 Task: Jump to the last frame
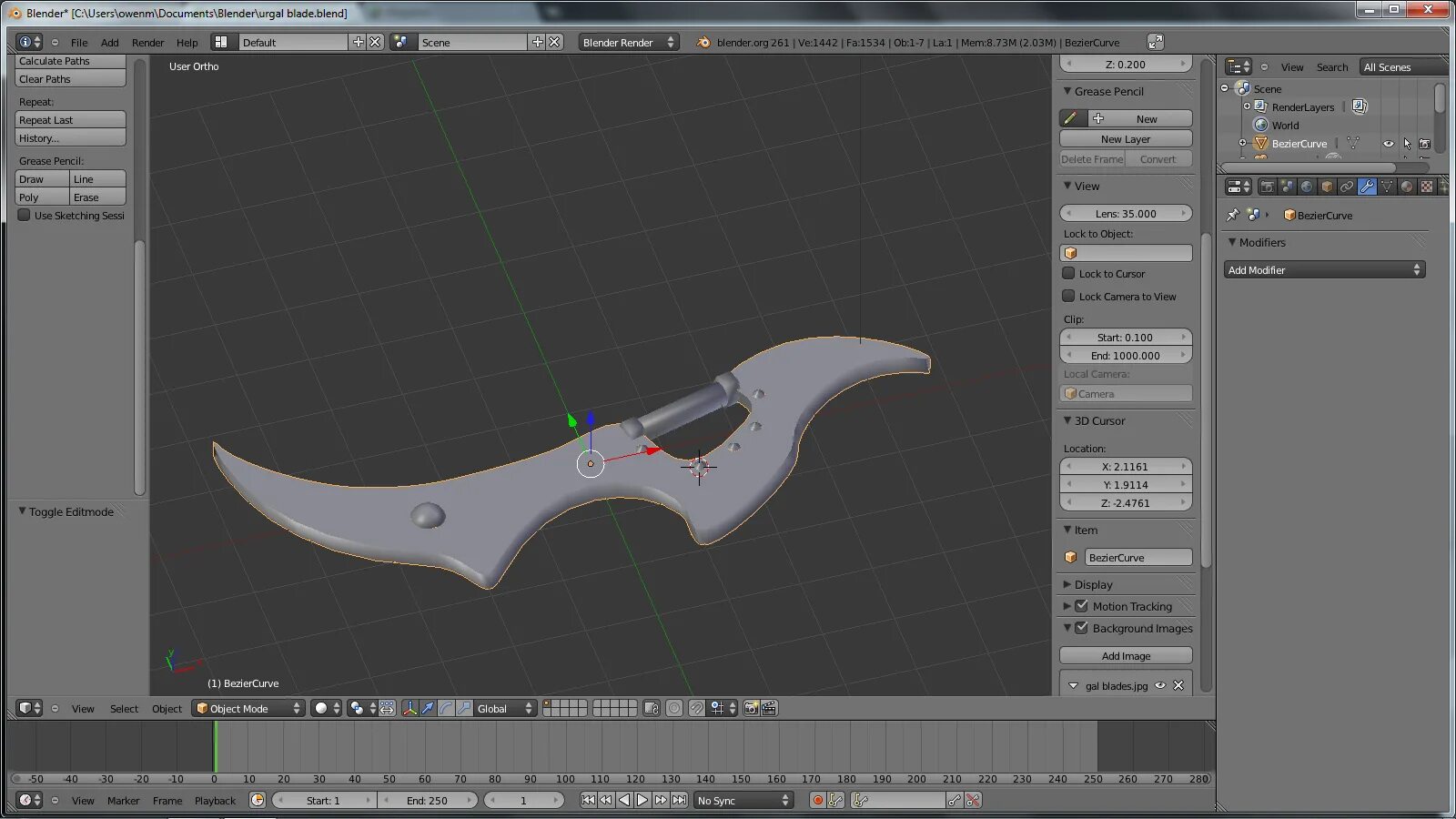[679, 800]
